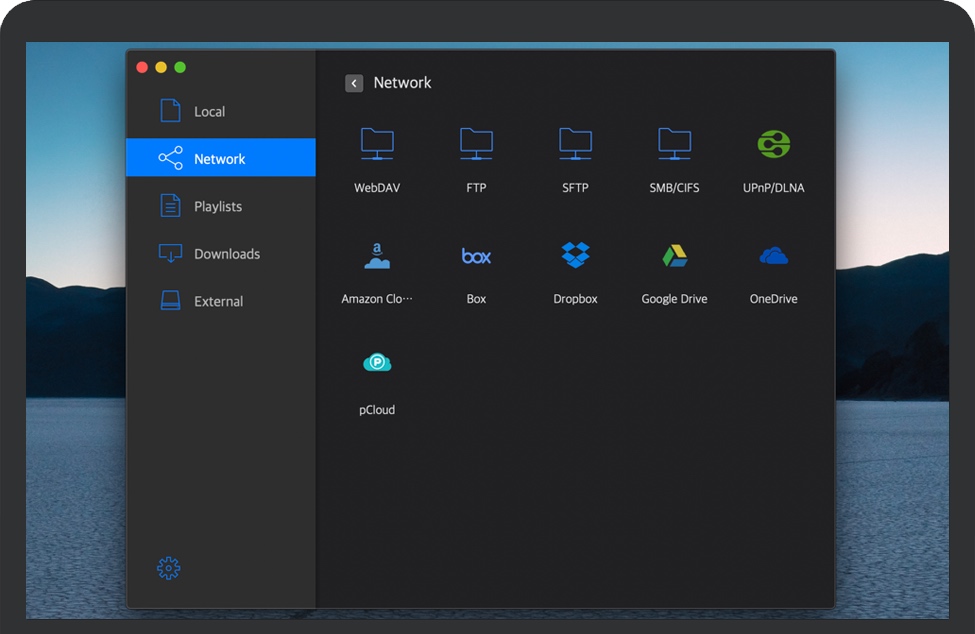975x634 pixels.
Task: Connect to OneDrive
Action: point(772,270)
